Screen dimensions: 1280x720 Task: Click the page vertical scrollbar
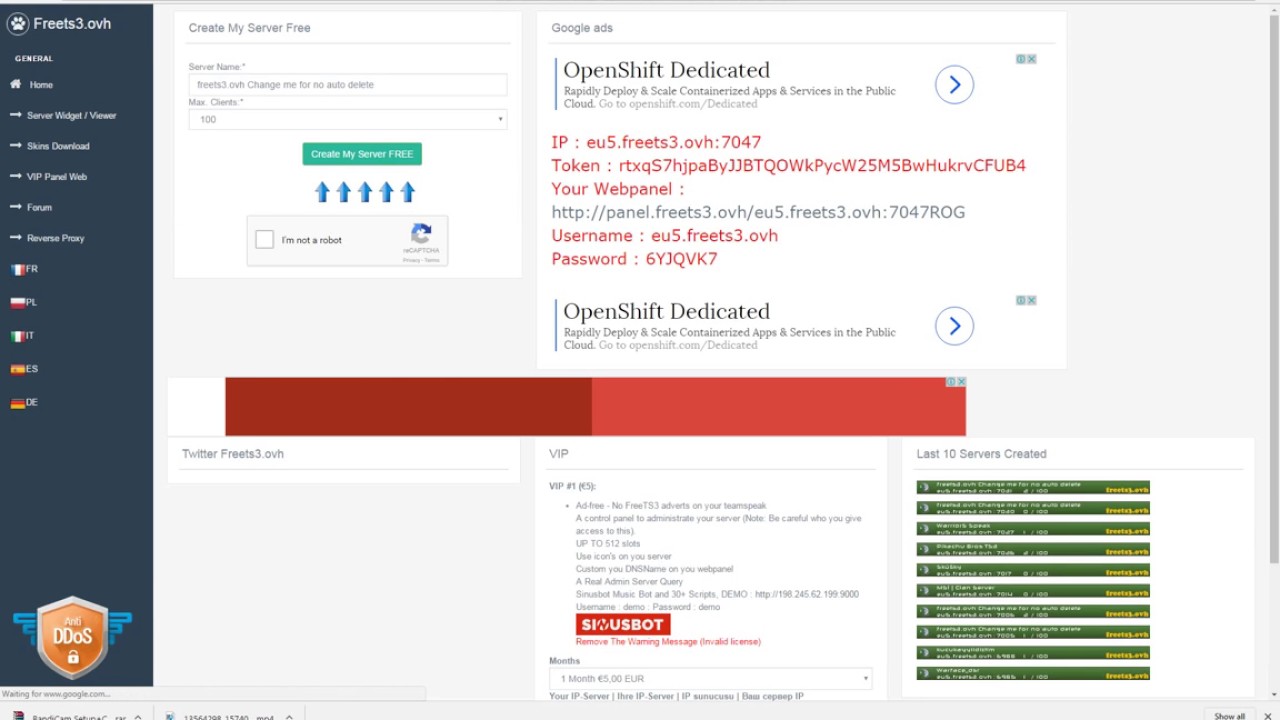1273,290
